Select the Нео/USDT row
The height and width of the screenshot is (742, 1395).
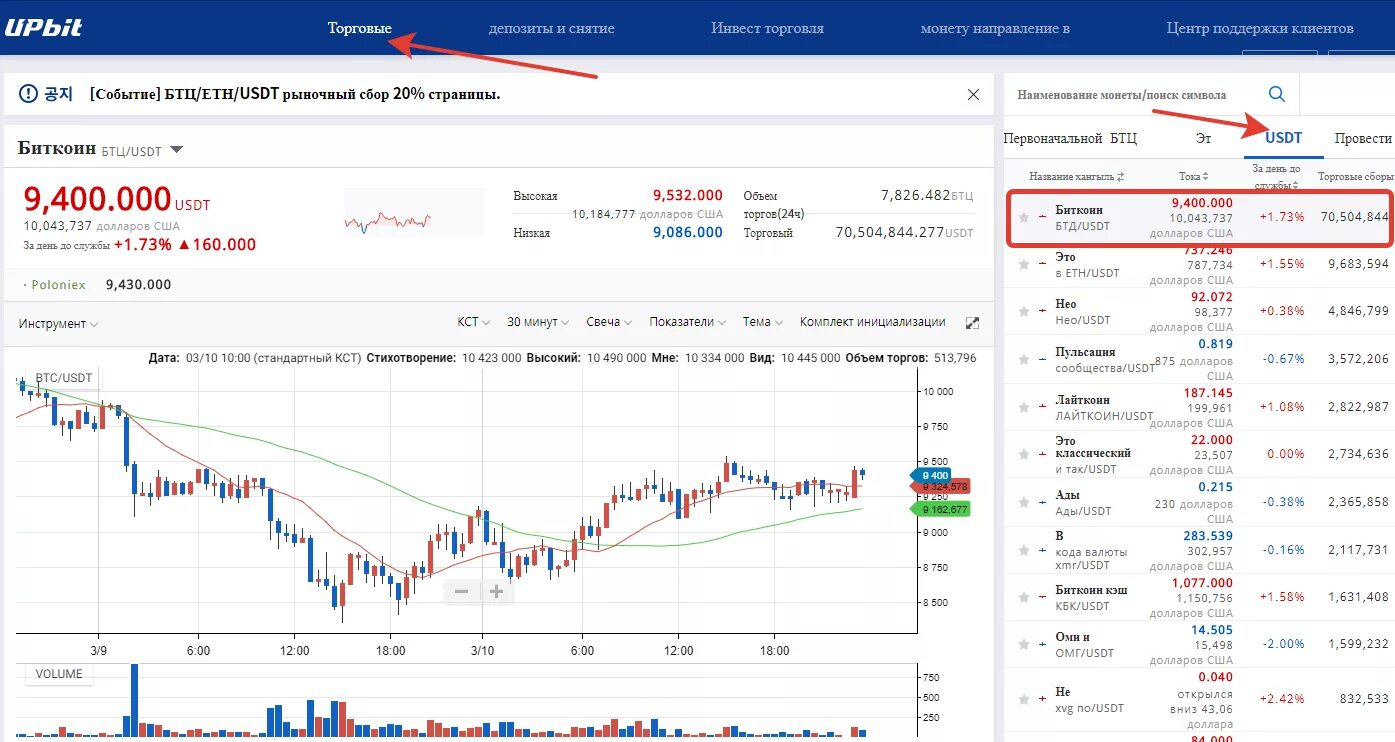click(1200, 312)
